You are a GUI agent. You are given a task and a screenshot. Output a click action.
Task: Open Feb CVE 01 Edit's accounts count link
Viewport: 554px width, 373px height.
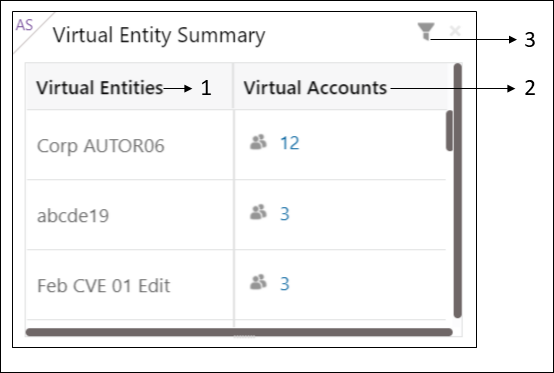coord(285,284)
